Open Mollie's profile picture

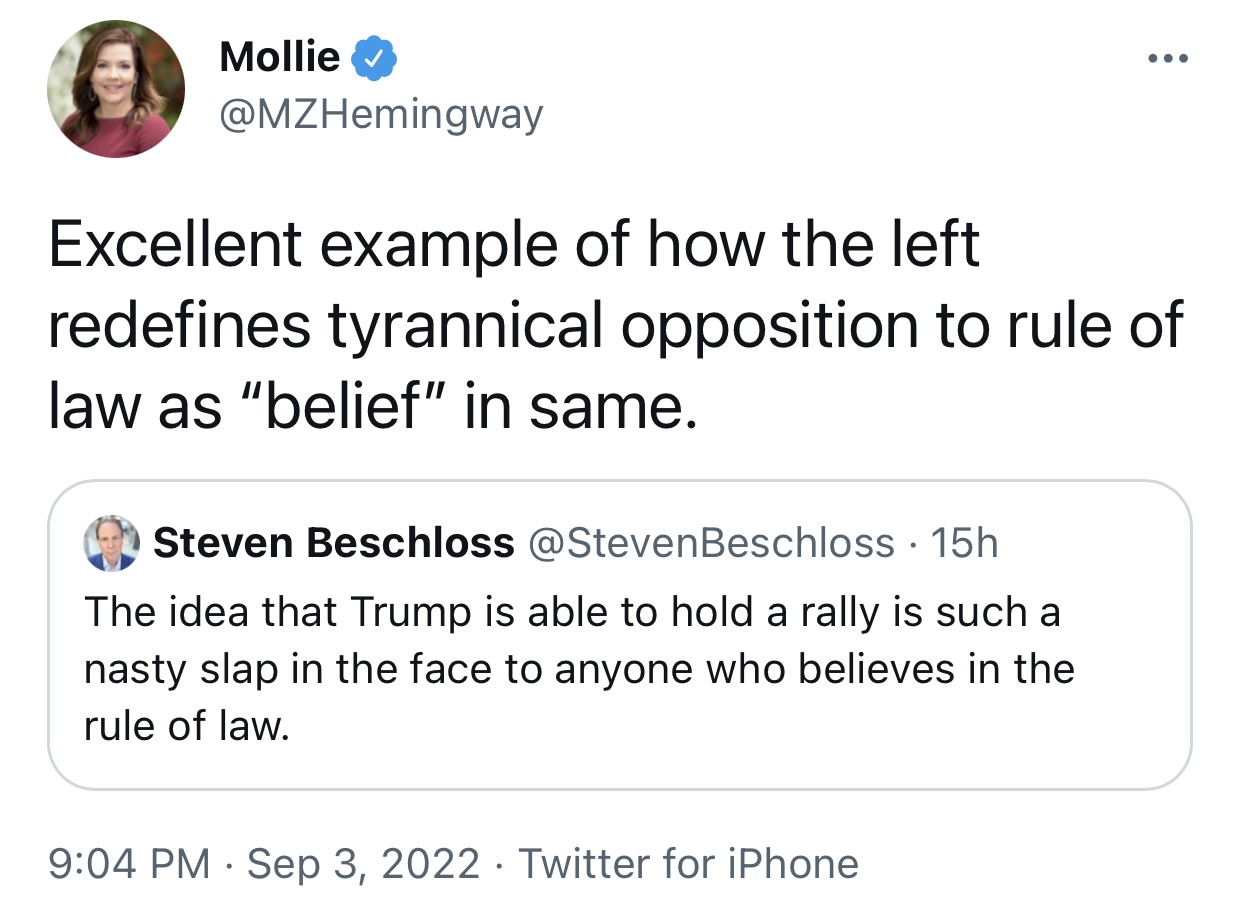click(116, 88)
